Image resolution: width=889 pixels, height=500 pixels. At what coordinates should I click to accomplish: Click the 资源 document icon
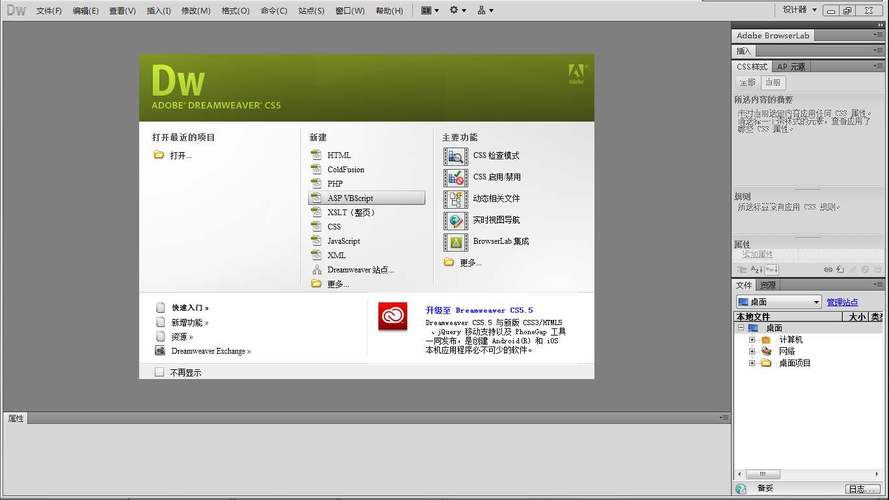(160, 337)
